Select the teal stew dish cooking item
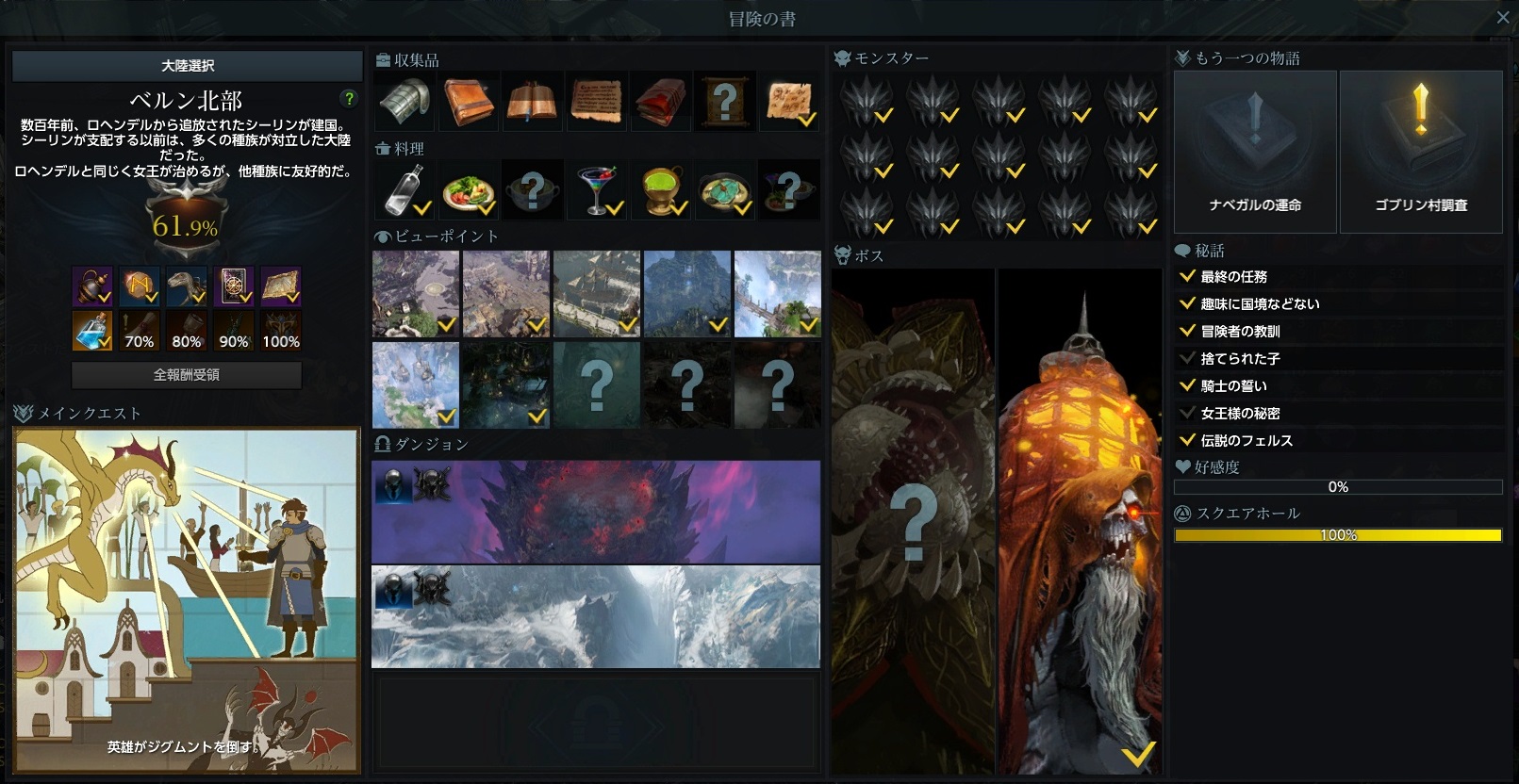 pos(725,190)
